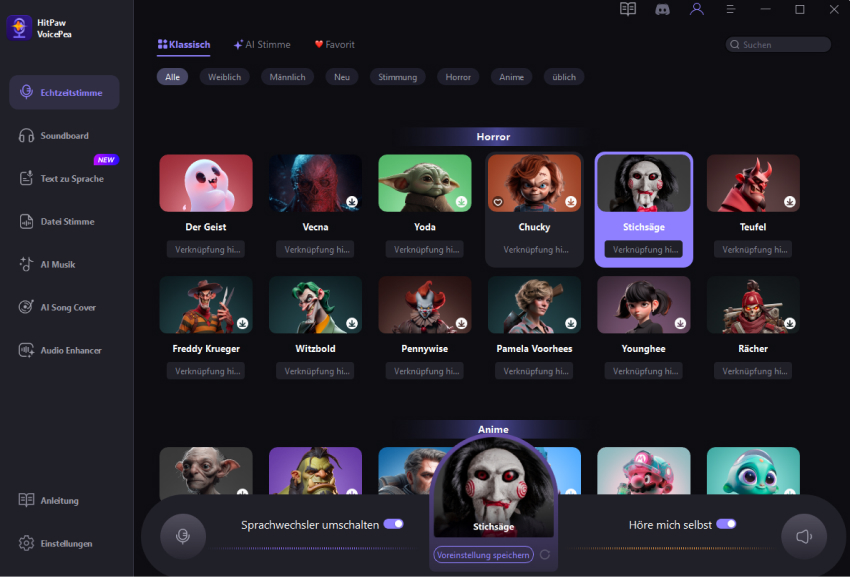Open the user account icon
850x577 pixels.
pyautogui.click(x=697, y=9)
